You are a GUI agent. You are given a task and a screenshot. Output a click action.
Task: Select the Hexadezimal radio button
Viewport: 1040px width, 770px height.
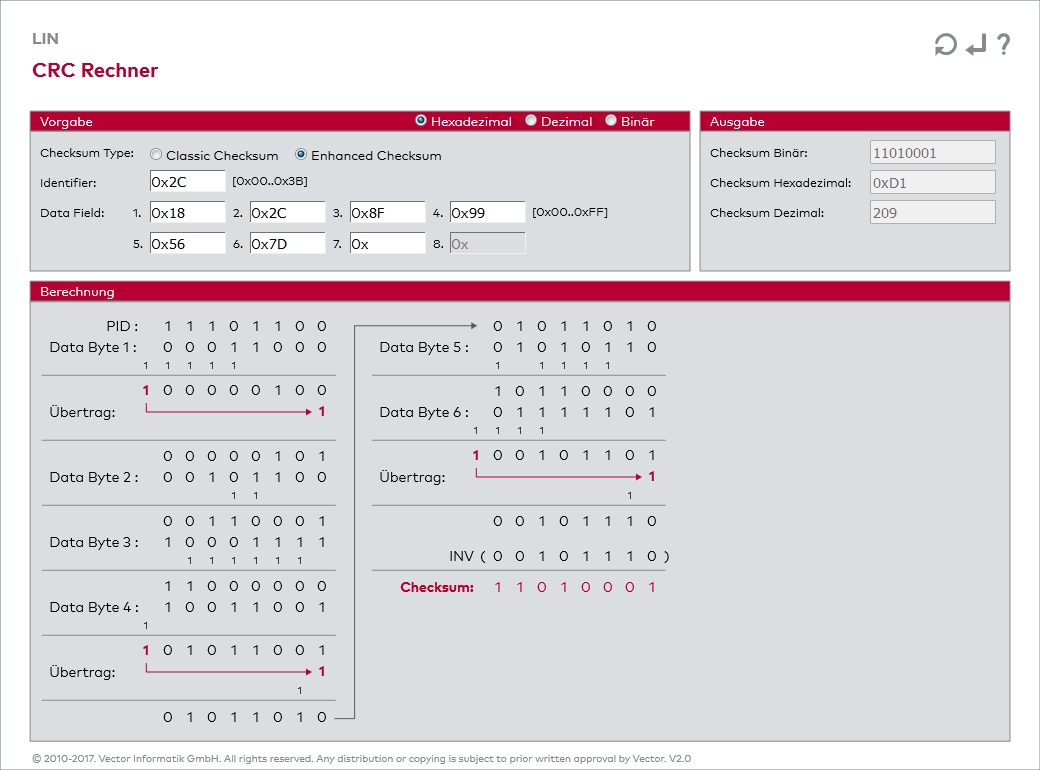point(421,121)
